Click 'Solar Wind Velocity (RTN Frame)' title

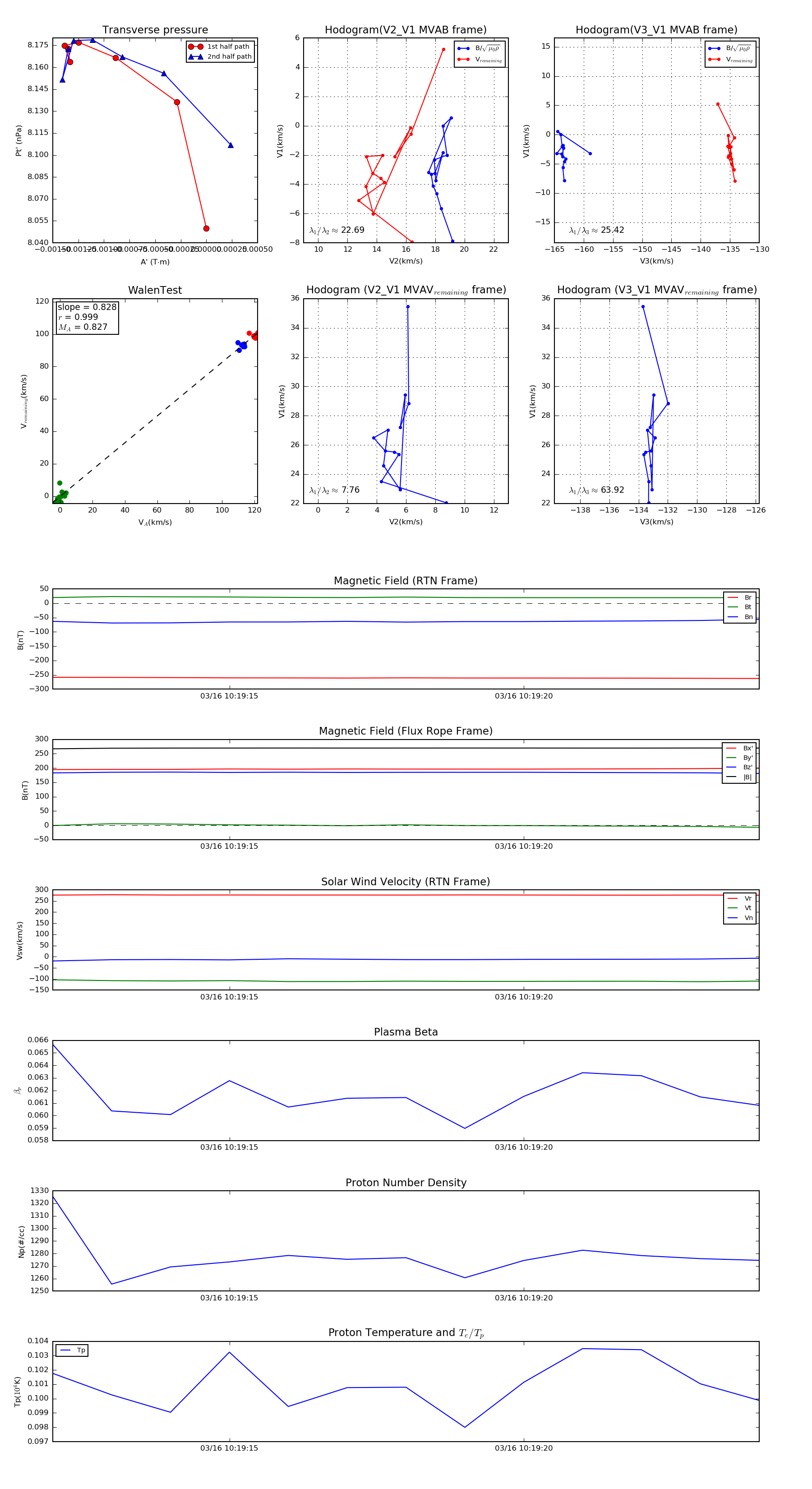406,882
